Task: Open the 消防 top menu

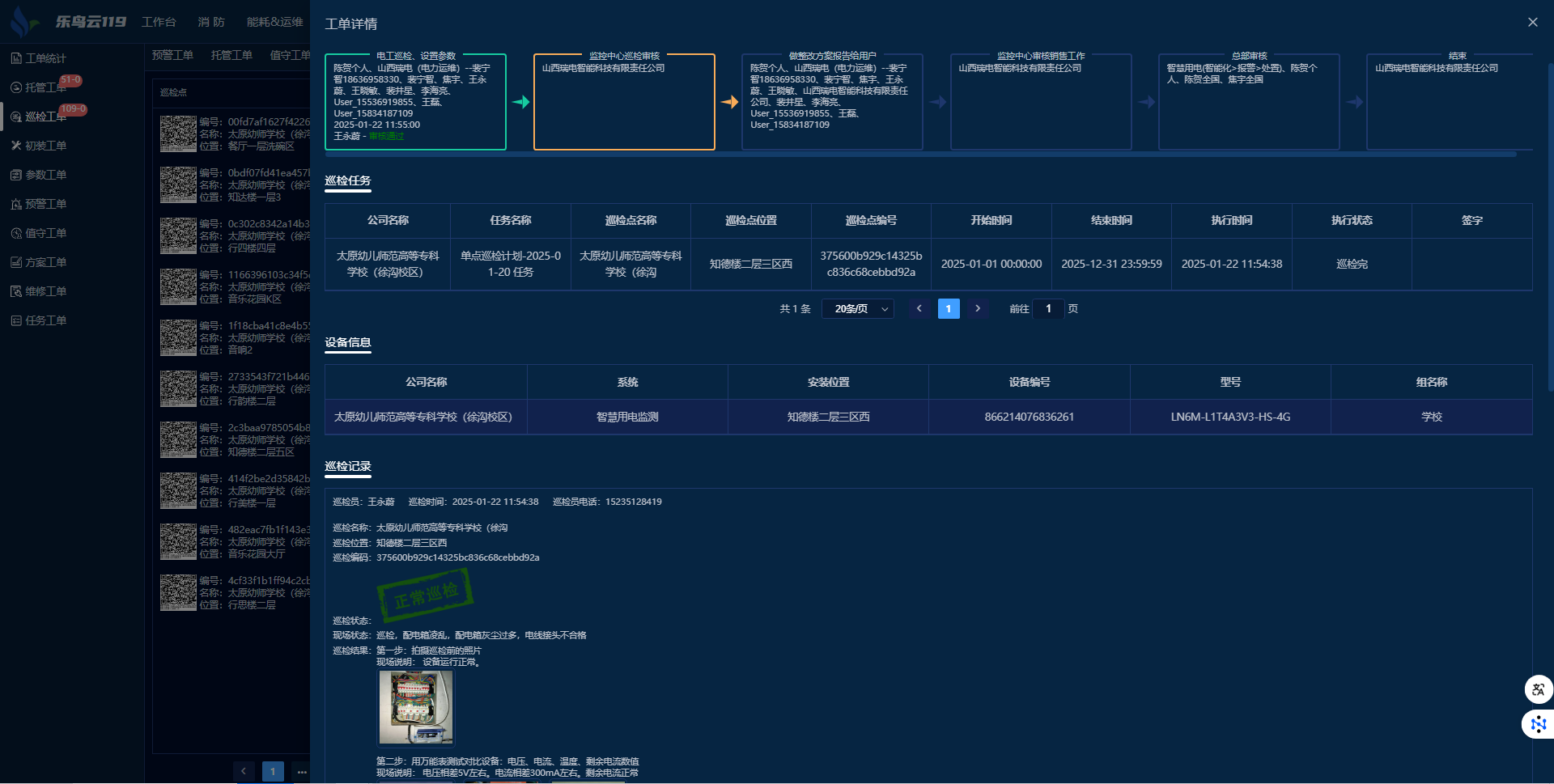Action: tap(211, 22)
